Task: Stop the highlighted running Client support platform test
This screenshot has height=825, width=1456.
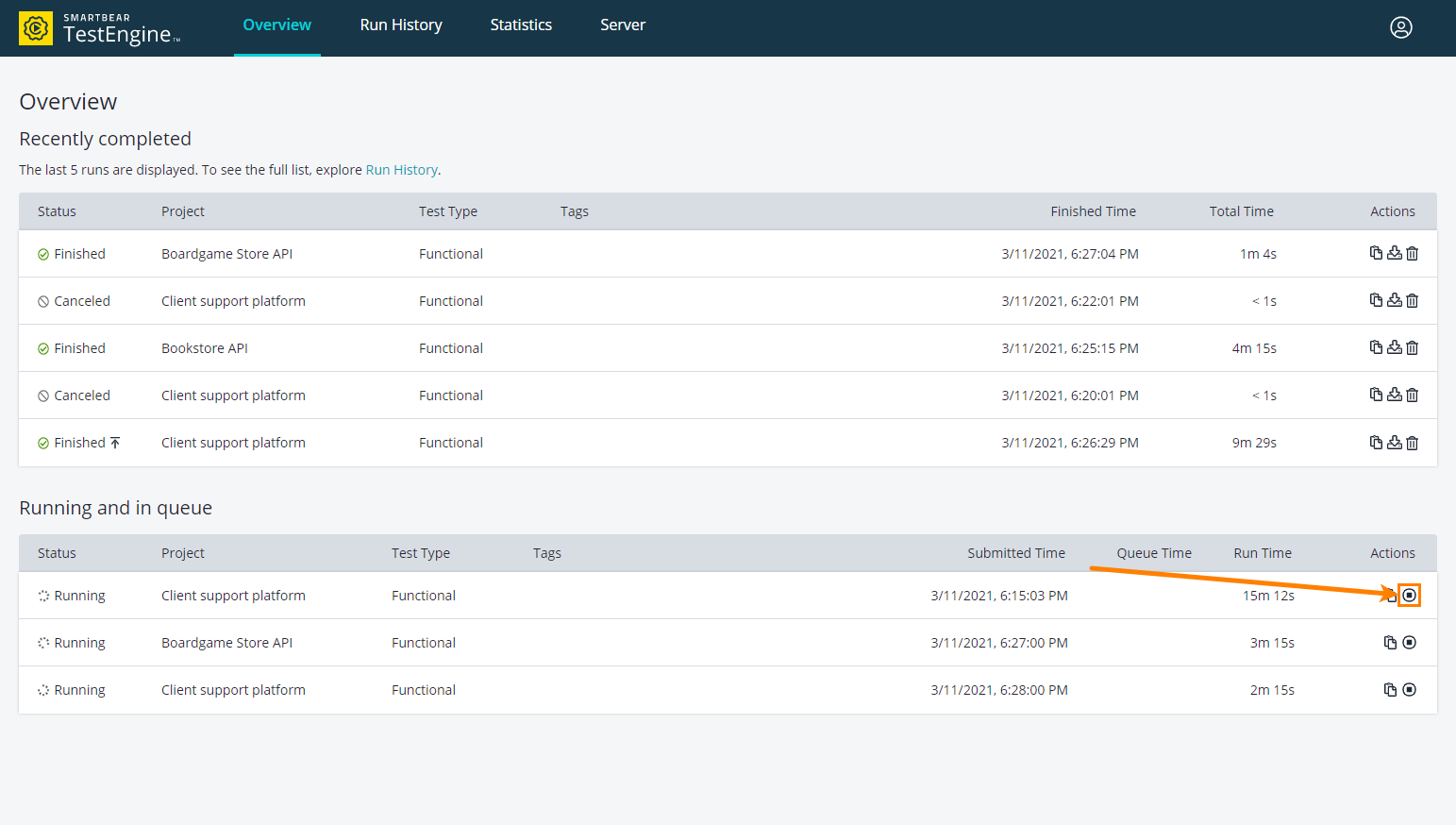Action: [1410, 595]
